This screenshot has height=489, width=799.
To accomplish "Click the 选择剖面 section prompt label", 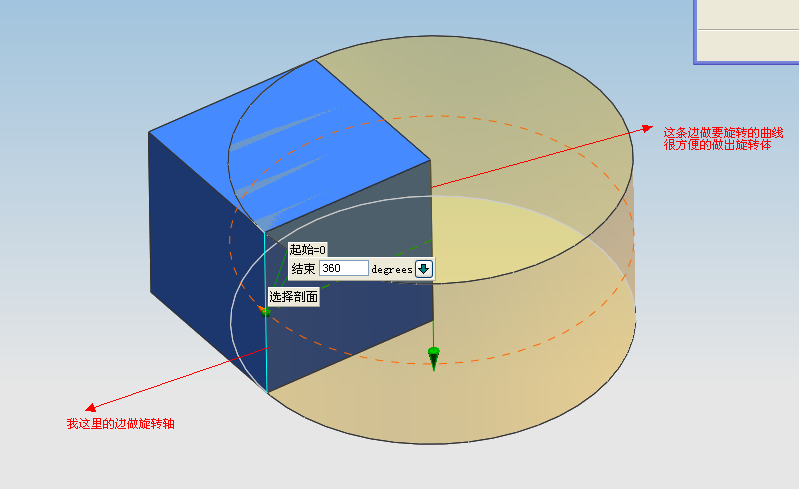I will tap(294, 296).
